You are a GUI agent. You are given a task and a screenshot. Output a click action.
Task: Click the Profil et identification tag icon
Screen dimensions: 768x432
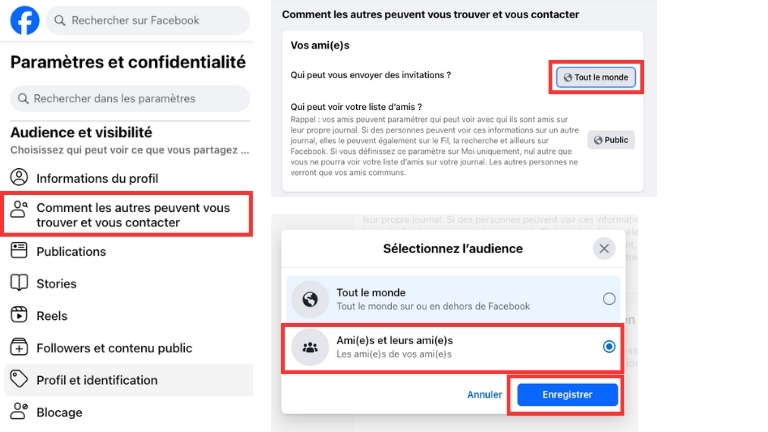pos(19,380)
